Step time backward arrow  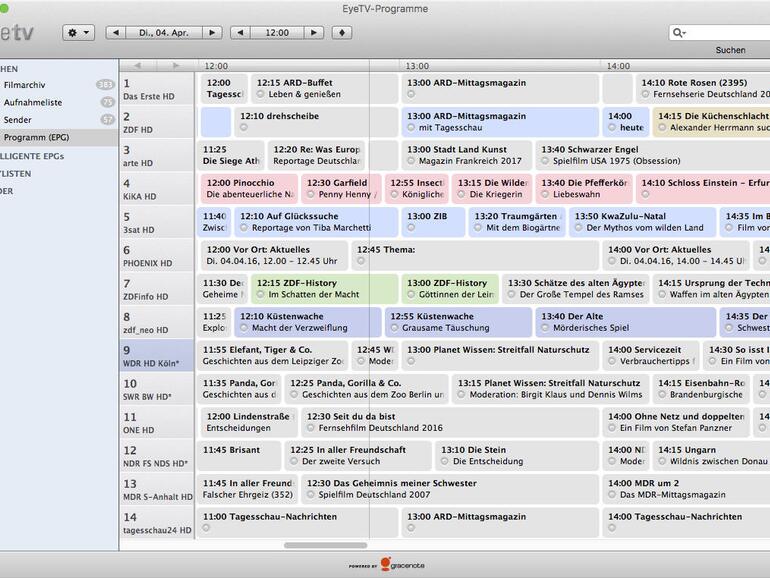tap(241, 33)
